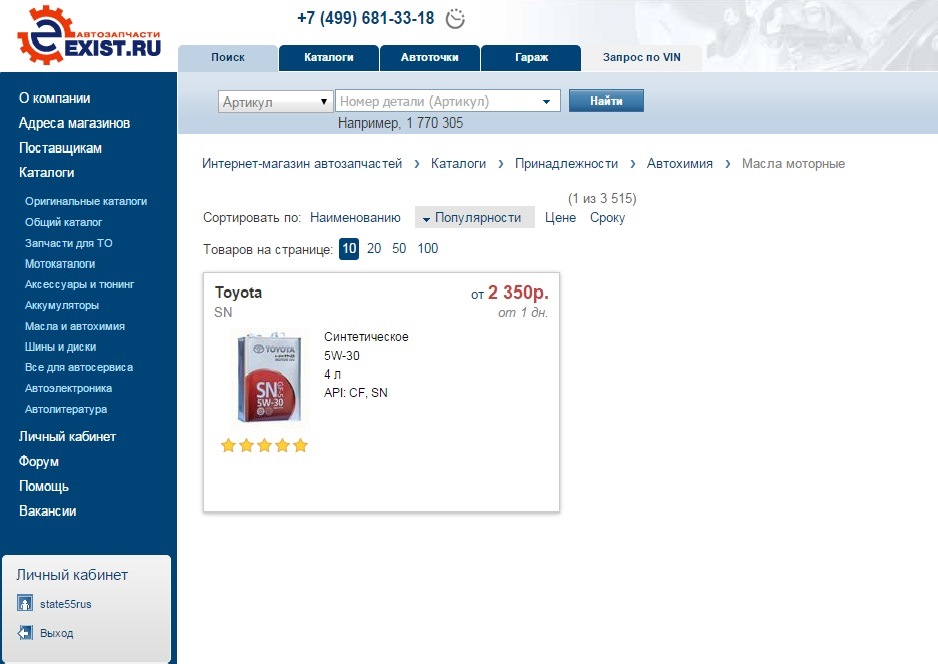Switch to the Каталоги tab
938x664 pixels.
(328, 57)
